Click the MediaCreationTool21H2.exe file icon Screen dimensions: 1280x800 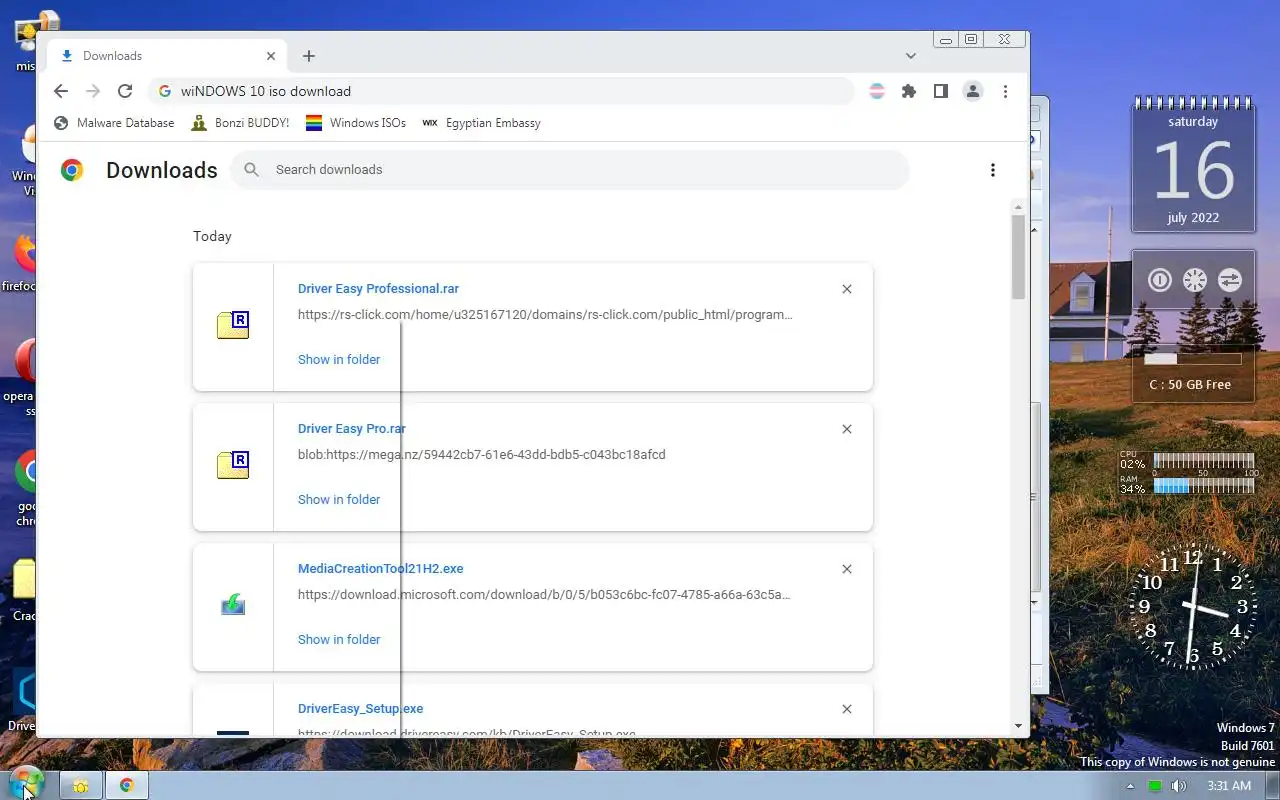point(233,605)
